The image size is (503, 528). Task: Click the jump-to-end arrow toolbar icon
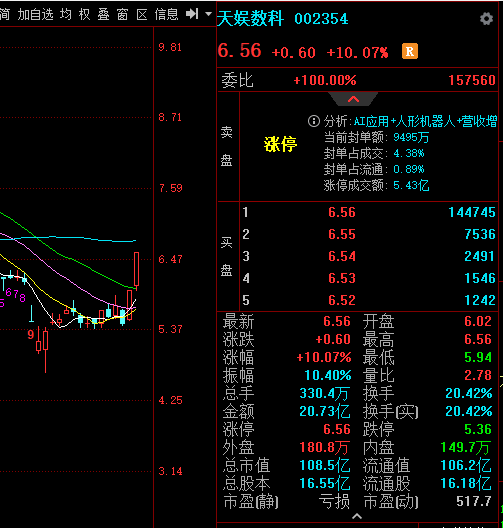[x=192, y=14]
